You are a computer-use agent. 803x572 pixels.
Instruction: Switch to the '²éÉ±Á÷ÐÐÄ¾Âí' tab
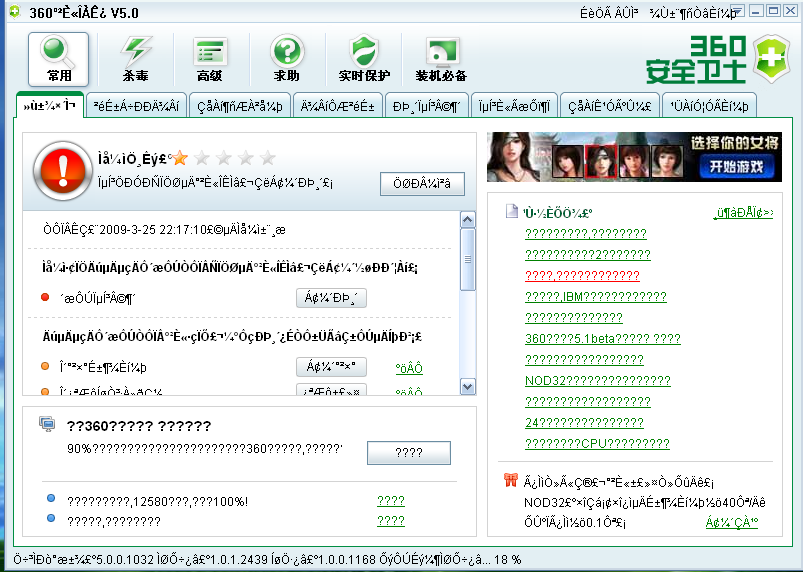136,106
